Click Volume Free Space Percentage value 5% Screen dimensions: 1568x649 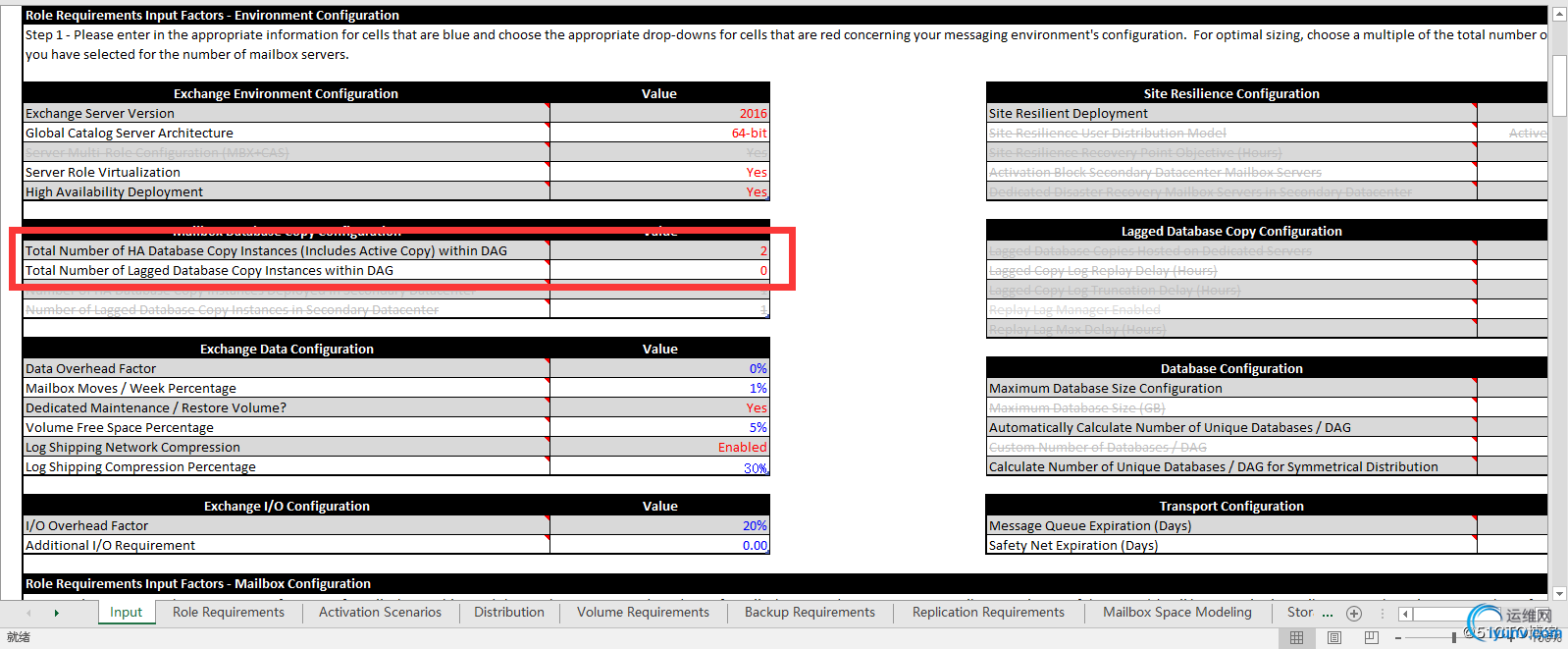point(659,427)
